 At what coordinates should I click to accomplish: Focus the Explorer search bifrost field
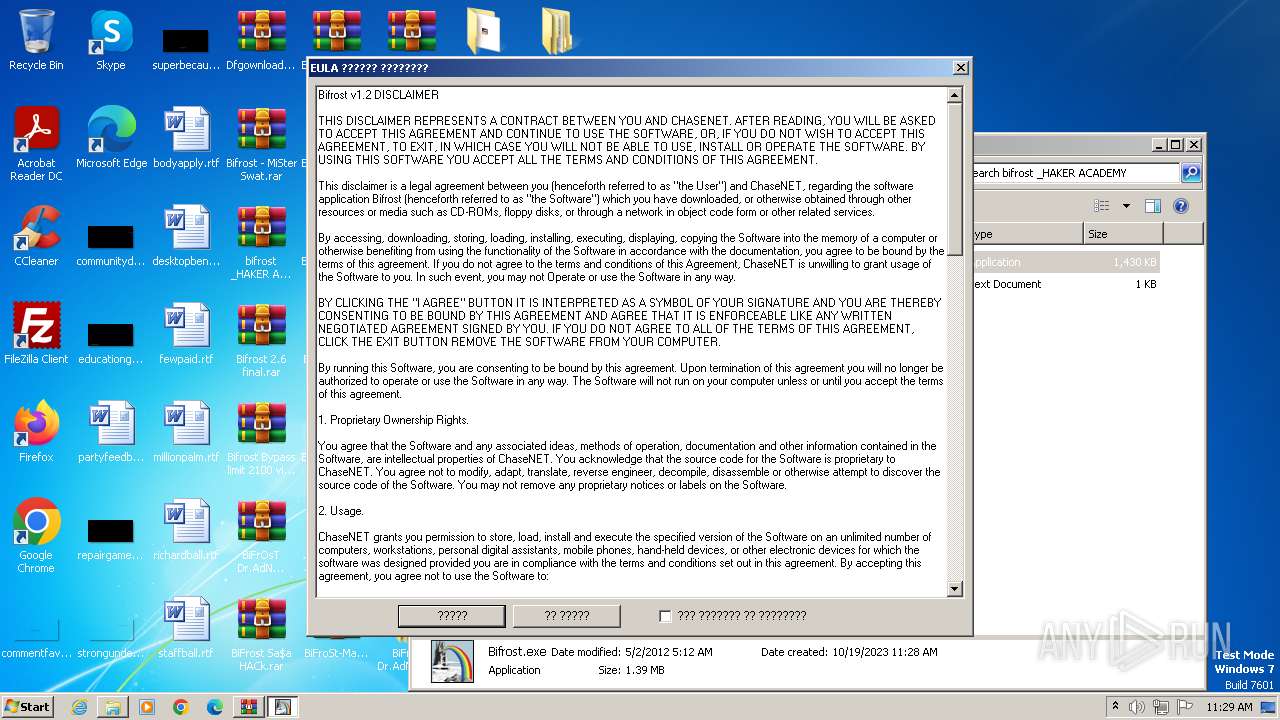(x=1075, y=173)
